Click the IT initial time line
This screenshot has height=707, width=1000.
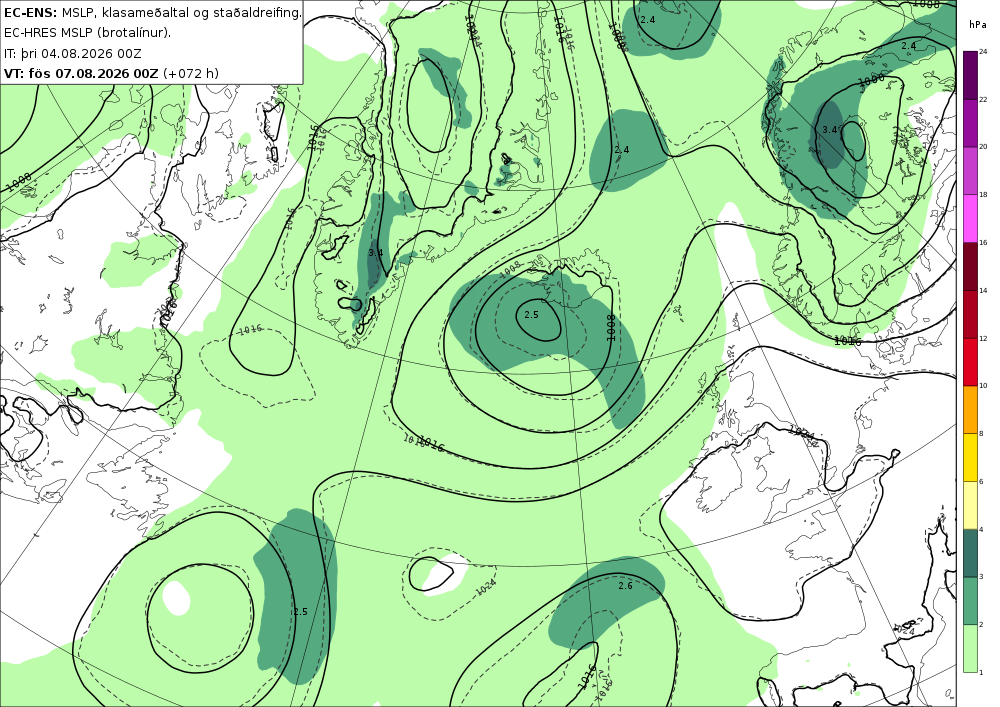pos(73,54)
